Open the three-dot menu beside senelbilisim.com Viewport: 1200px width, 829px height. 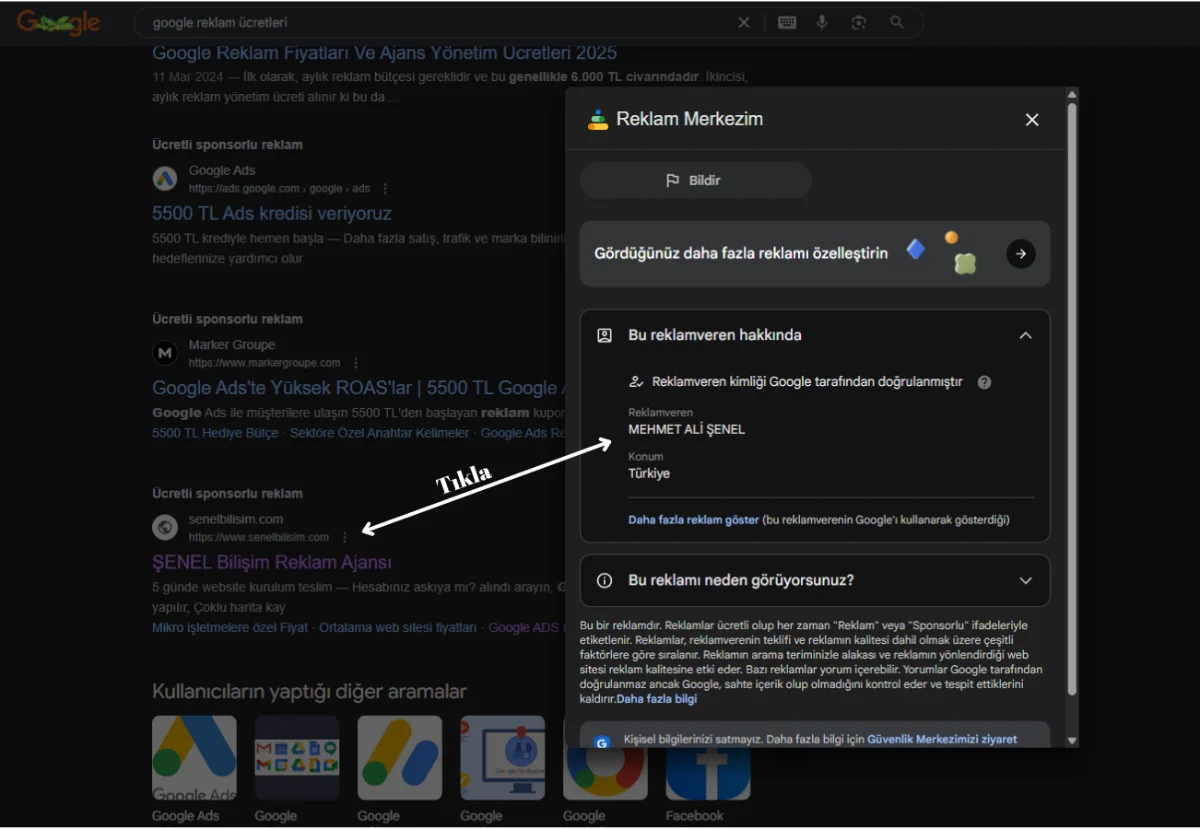tap(345, 537)
